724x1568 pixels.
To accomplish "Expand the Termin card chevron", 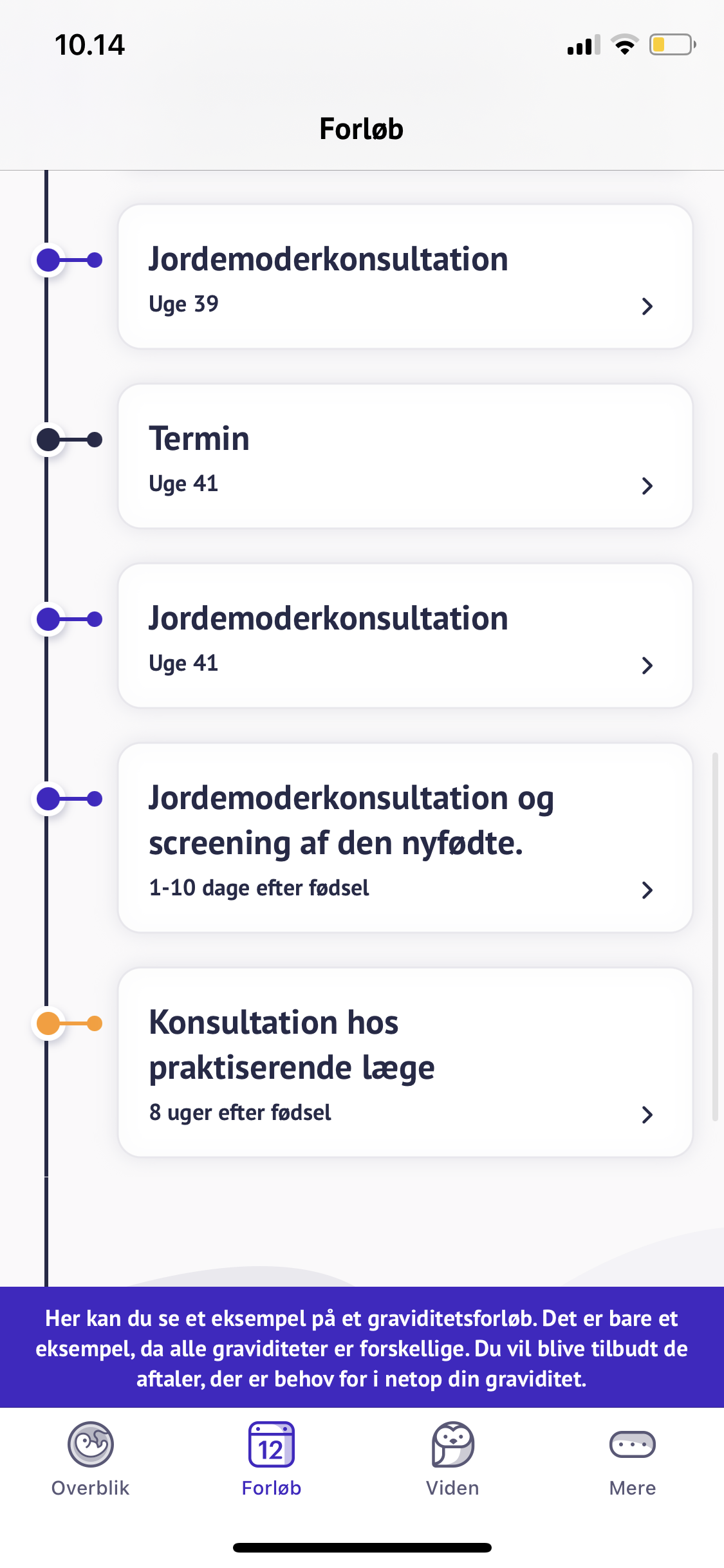I will coord(647,485).
